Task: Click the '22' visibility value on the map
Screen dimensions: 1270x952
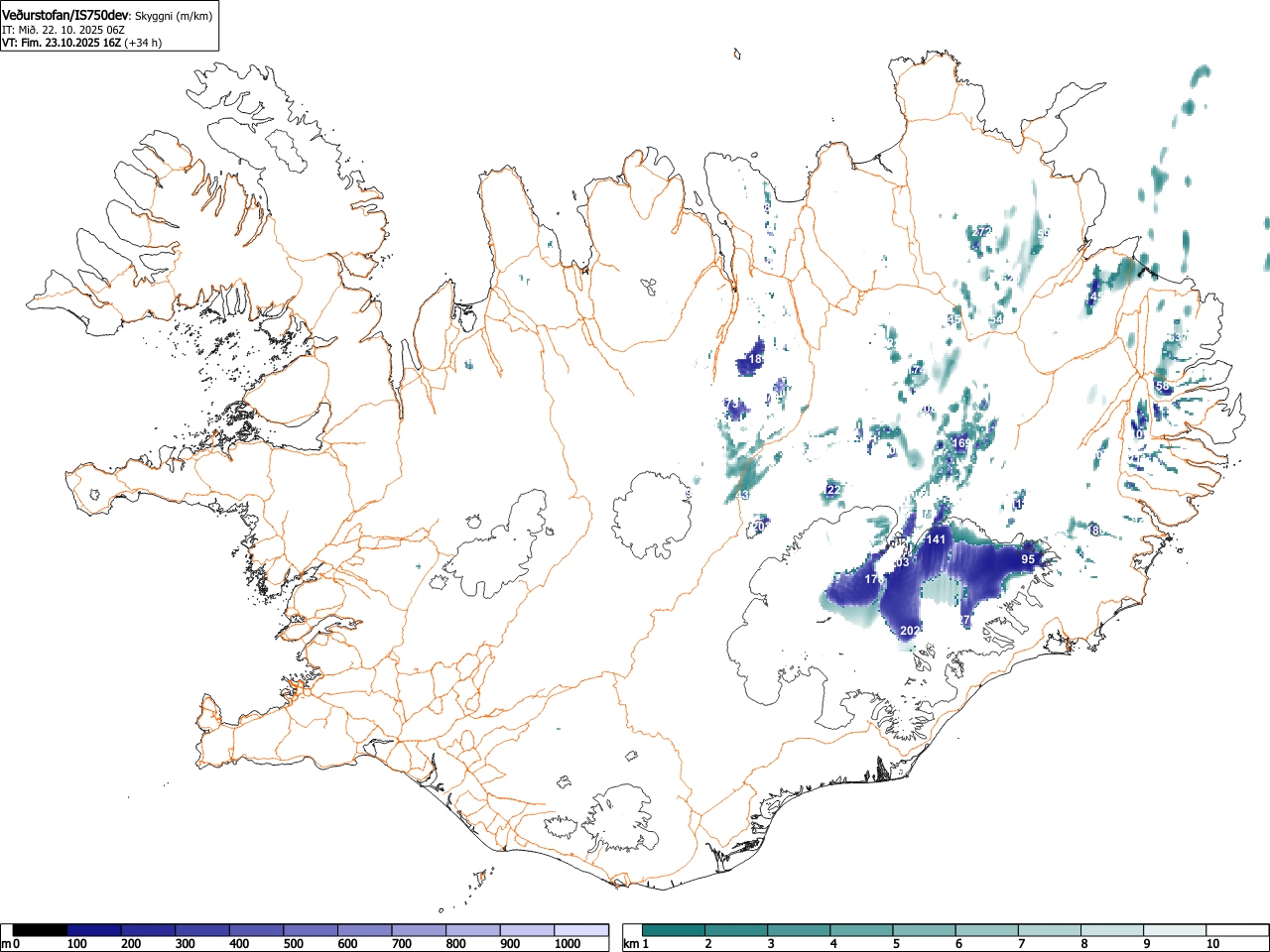Action: pyautogui.click(x=833, y=490)
